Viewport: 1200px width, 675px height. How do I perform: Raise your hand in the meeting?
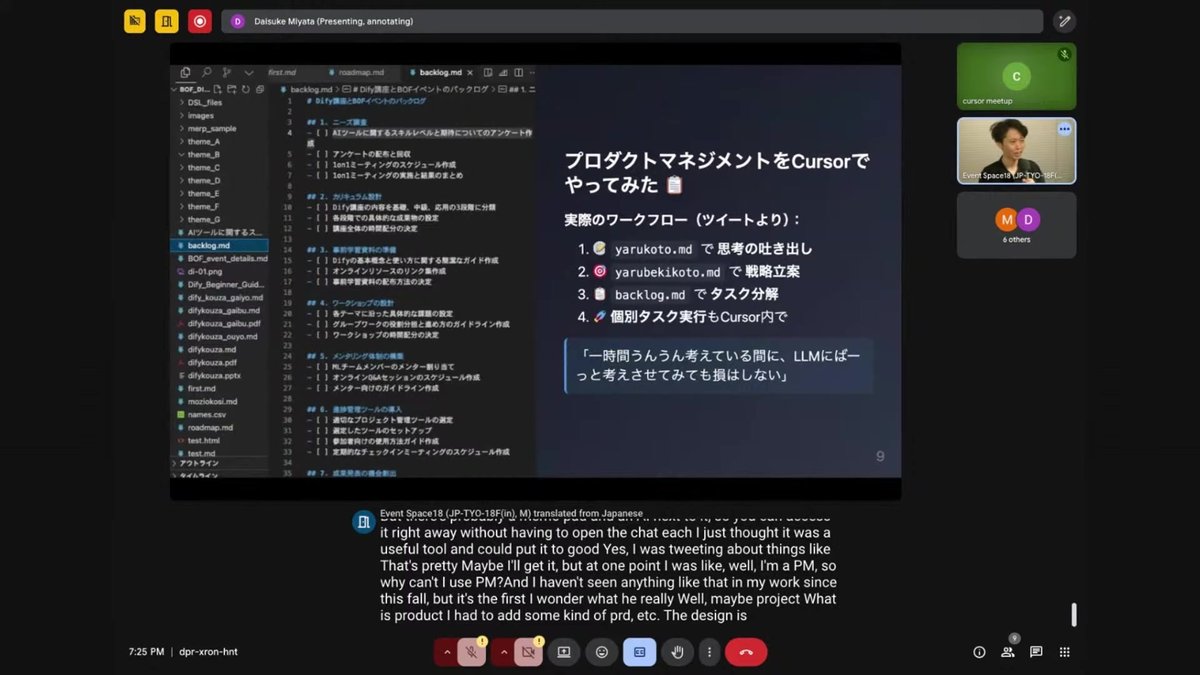[x=676, y=652]
